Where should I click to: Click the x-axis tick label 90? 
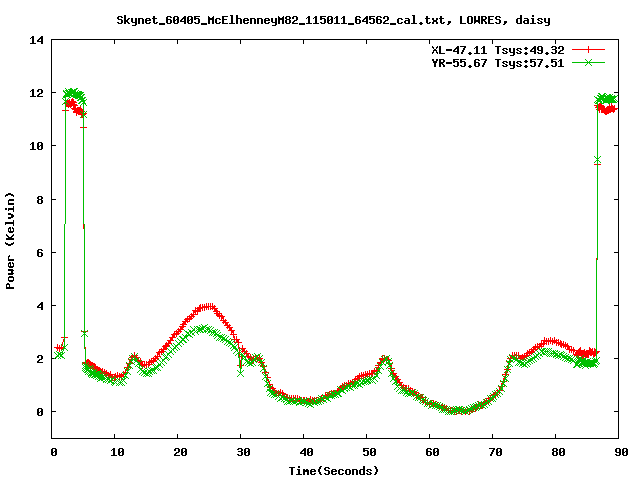621,452
